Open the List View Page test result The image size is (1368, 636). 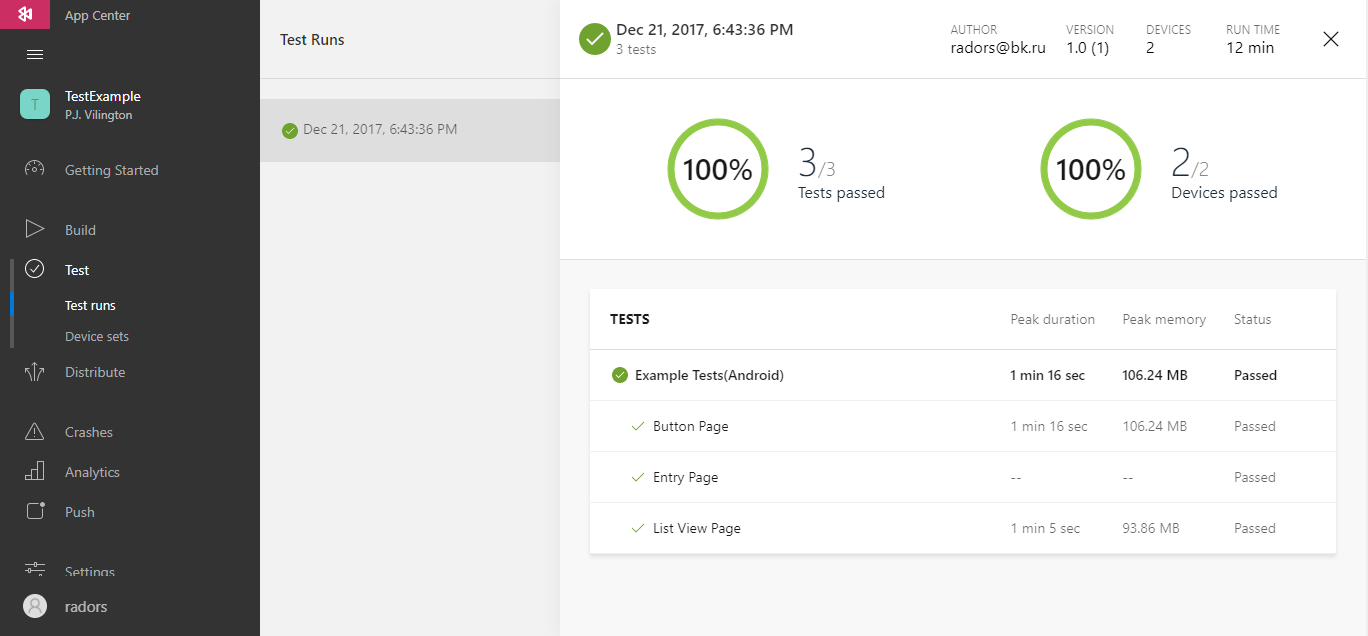(696, 529)
